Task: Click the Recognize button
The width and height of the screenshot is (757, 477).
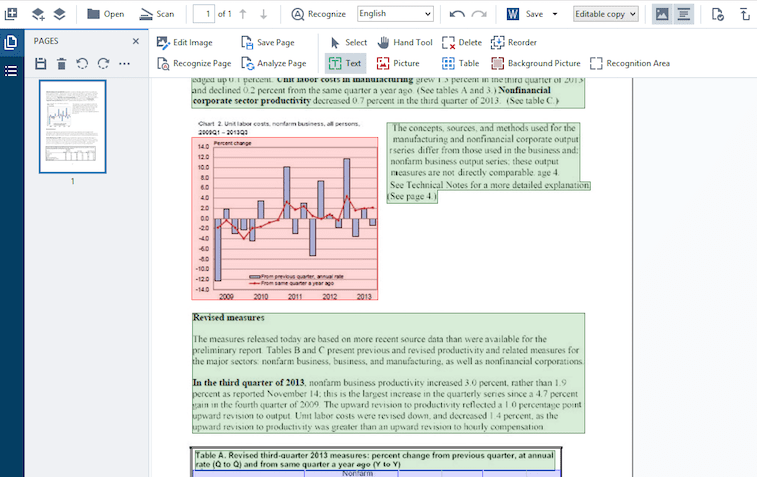Action: pyautogui.click(x=319, y=14)
